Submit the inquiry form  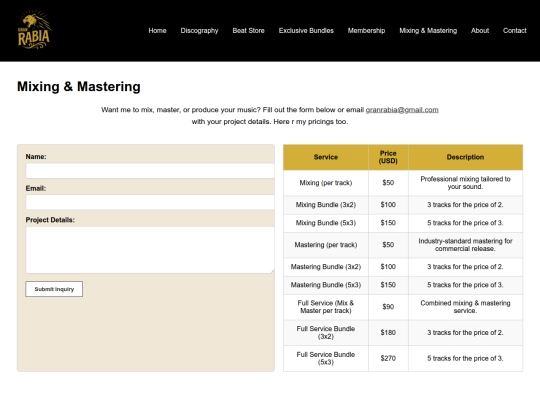54,289
